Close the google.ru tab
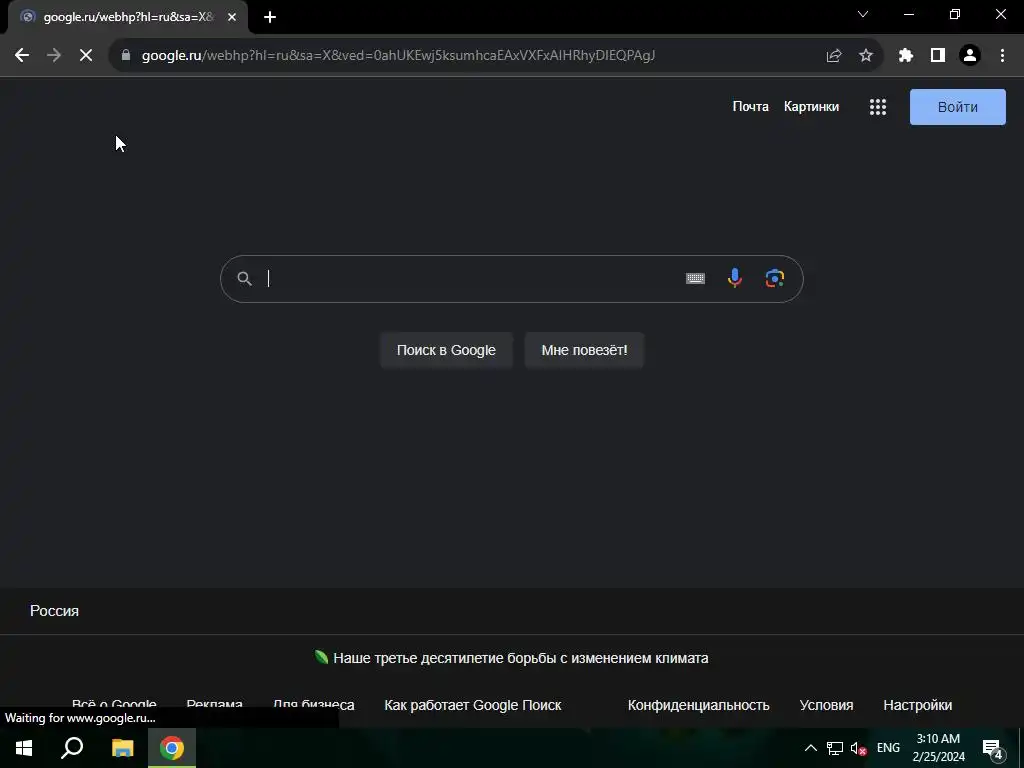 click(232, 17)
